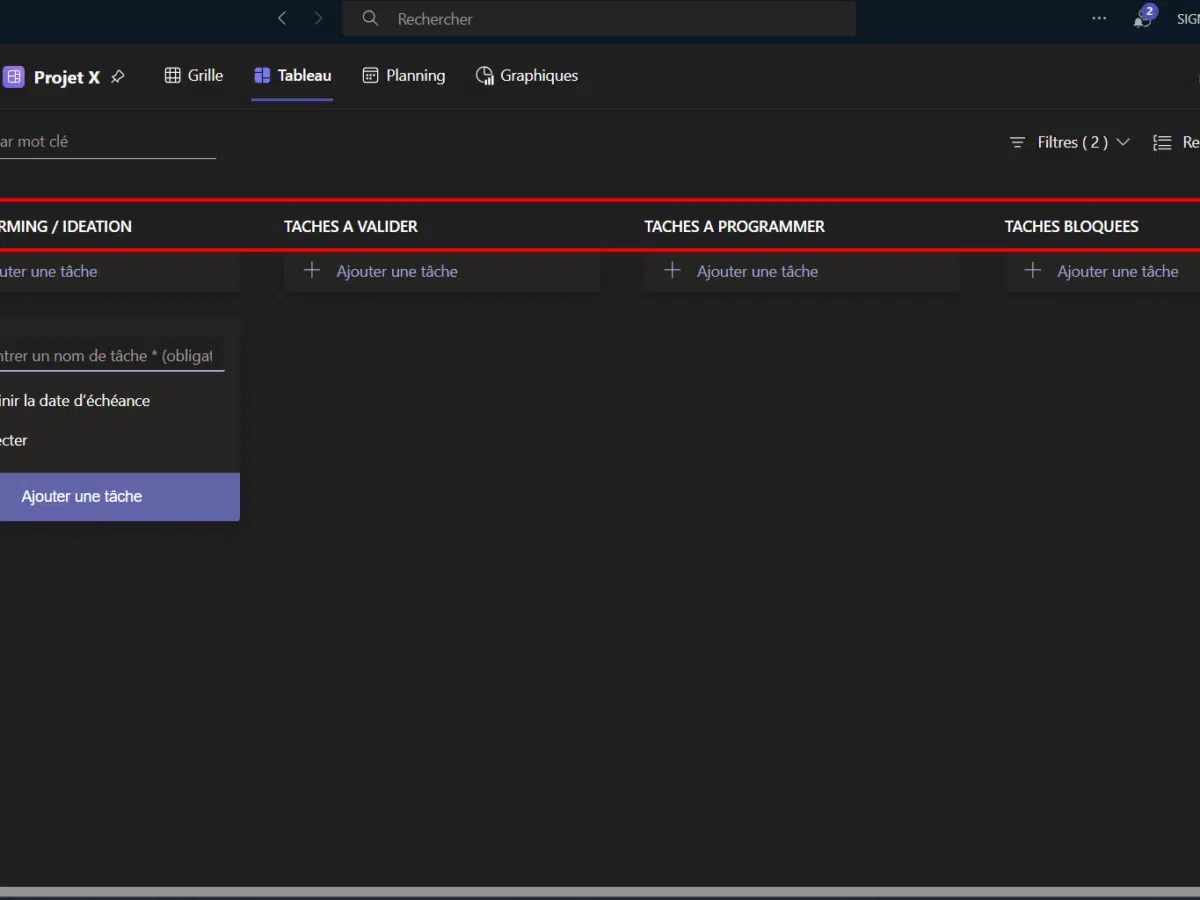Click the magnifier icon in search bar
Image resolution: width=1200 pixels, height=900 pixels.
pyautogui.click(x=370, y=18)
